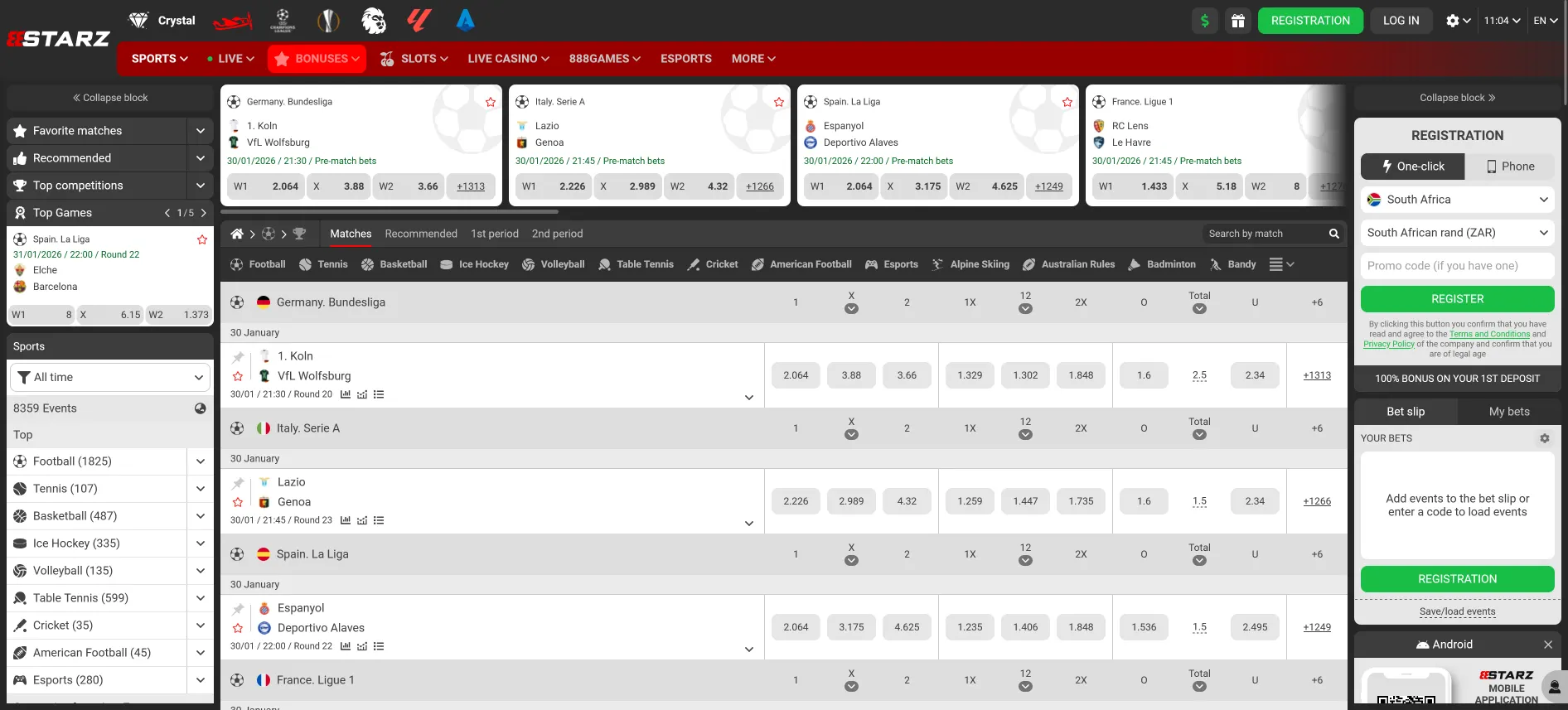This screenshot has height=710, width=1568.
Task: Open the list icon for Lazio match
Action: pos(379,520)
